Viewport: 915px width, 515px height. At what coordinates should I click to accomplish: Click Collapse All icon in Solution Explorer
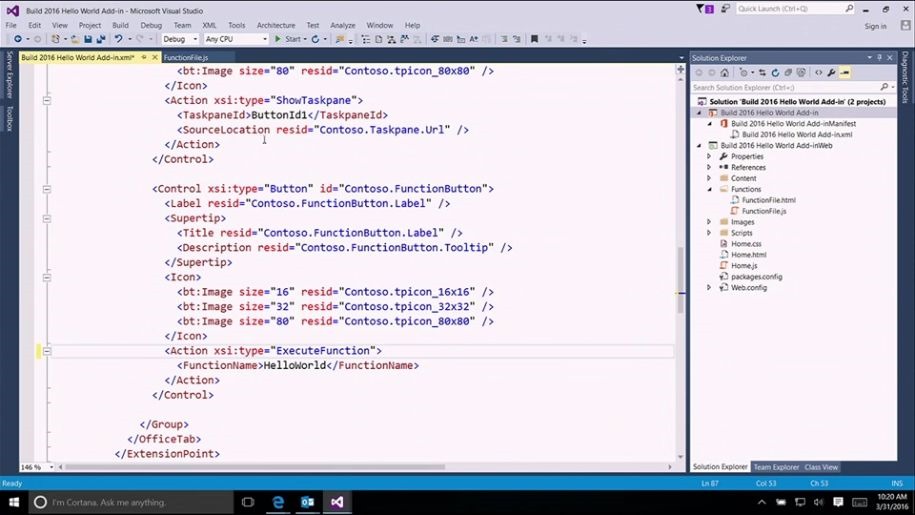coord(788,73)
